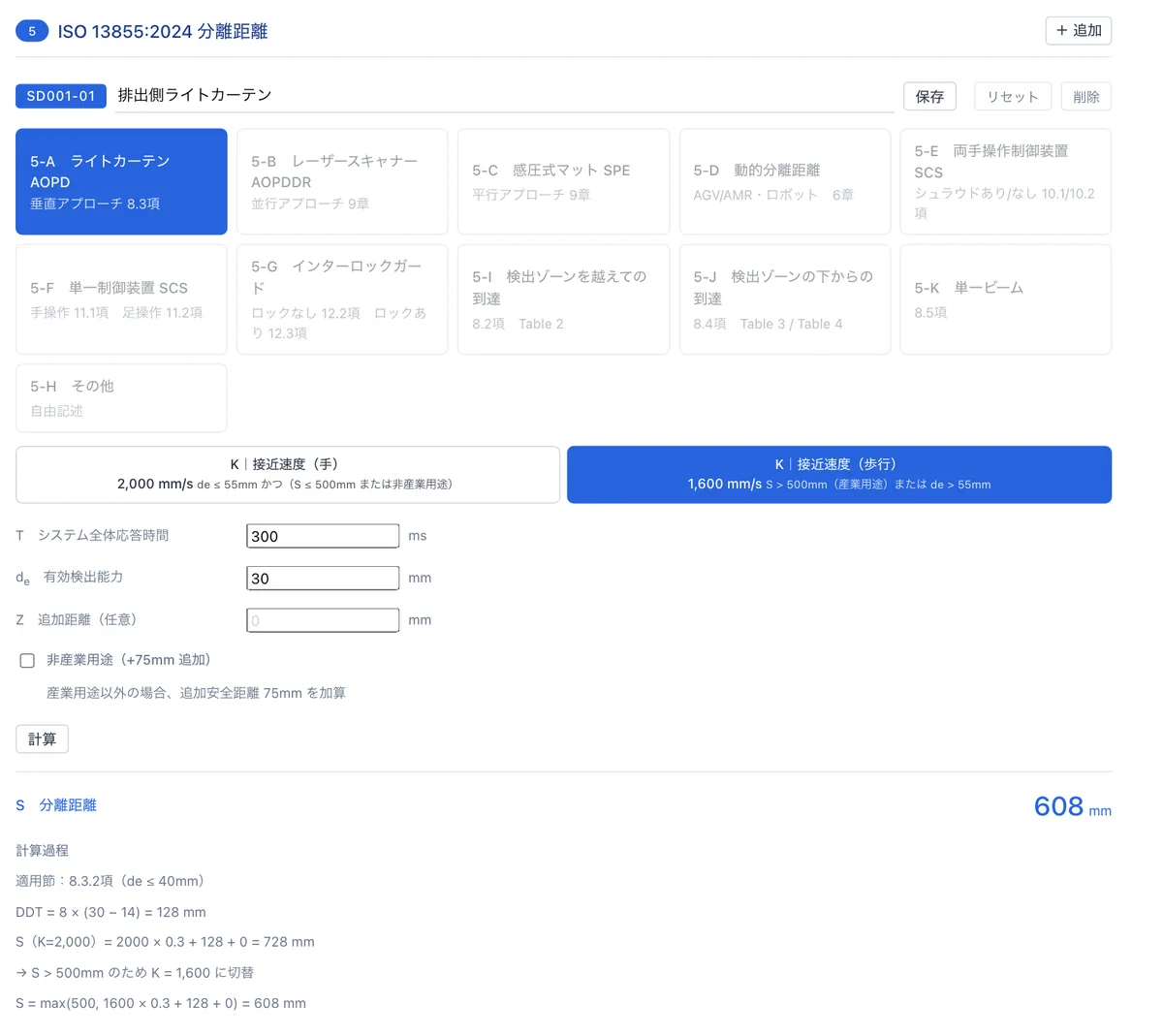Select 5-K 単一ビーム card
Viewport: 1163px width, 1036px height.
[1006, 299]
